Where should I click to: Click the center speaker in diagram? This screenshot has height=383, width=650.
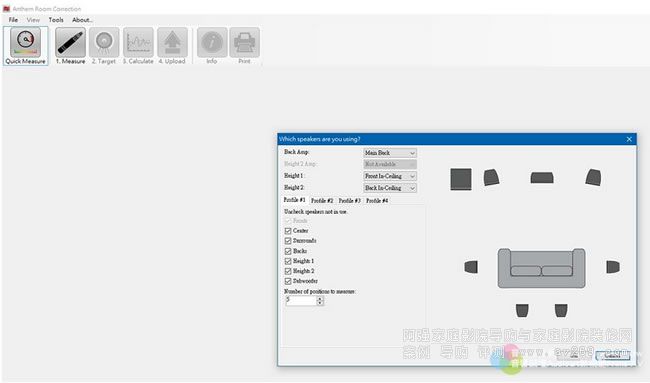tap(542, 178)
